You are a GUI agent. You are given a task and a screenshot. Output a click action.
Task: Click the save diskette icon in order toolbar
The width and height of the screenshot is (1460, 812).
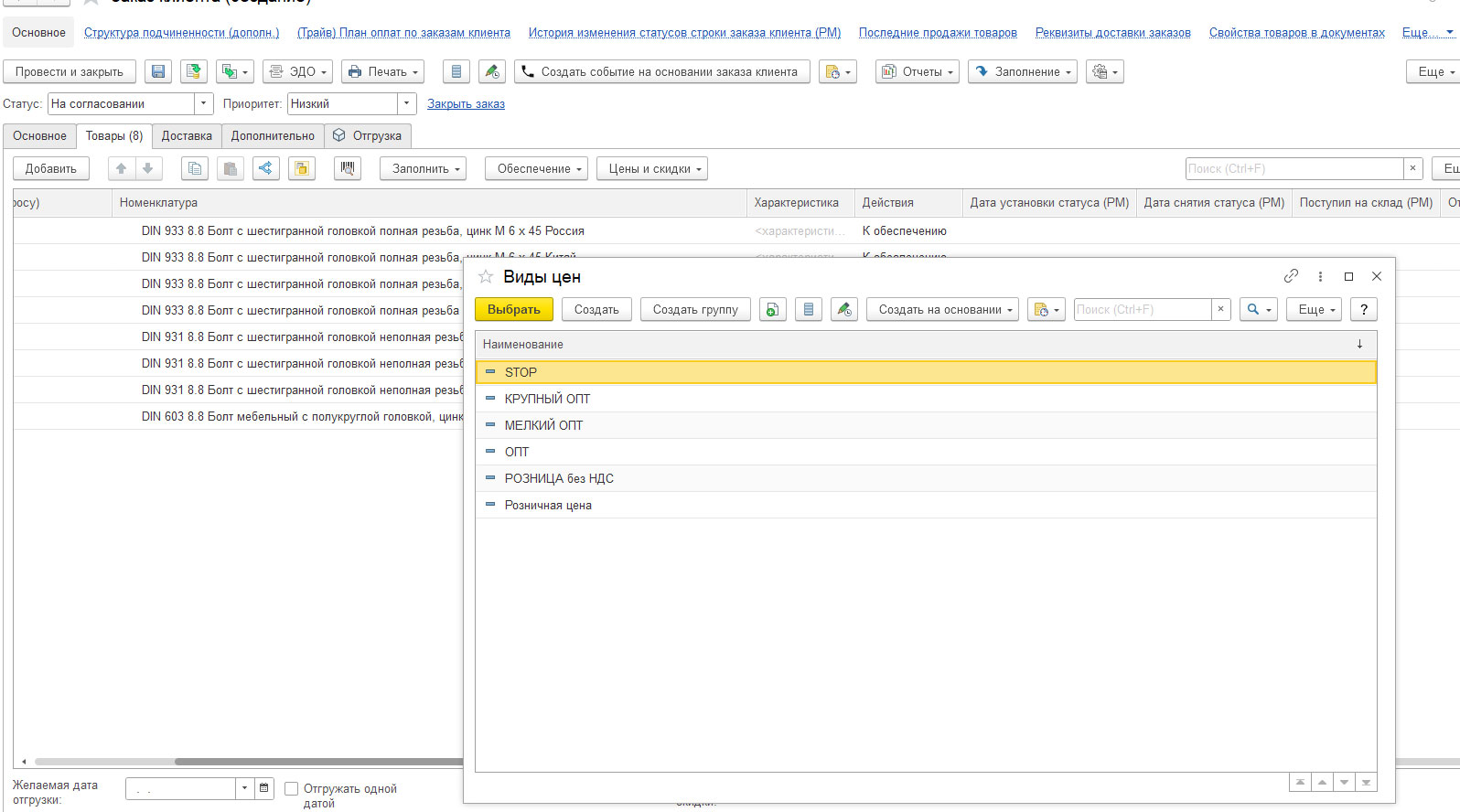pos(158,71)
